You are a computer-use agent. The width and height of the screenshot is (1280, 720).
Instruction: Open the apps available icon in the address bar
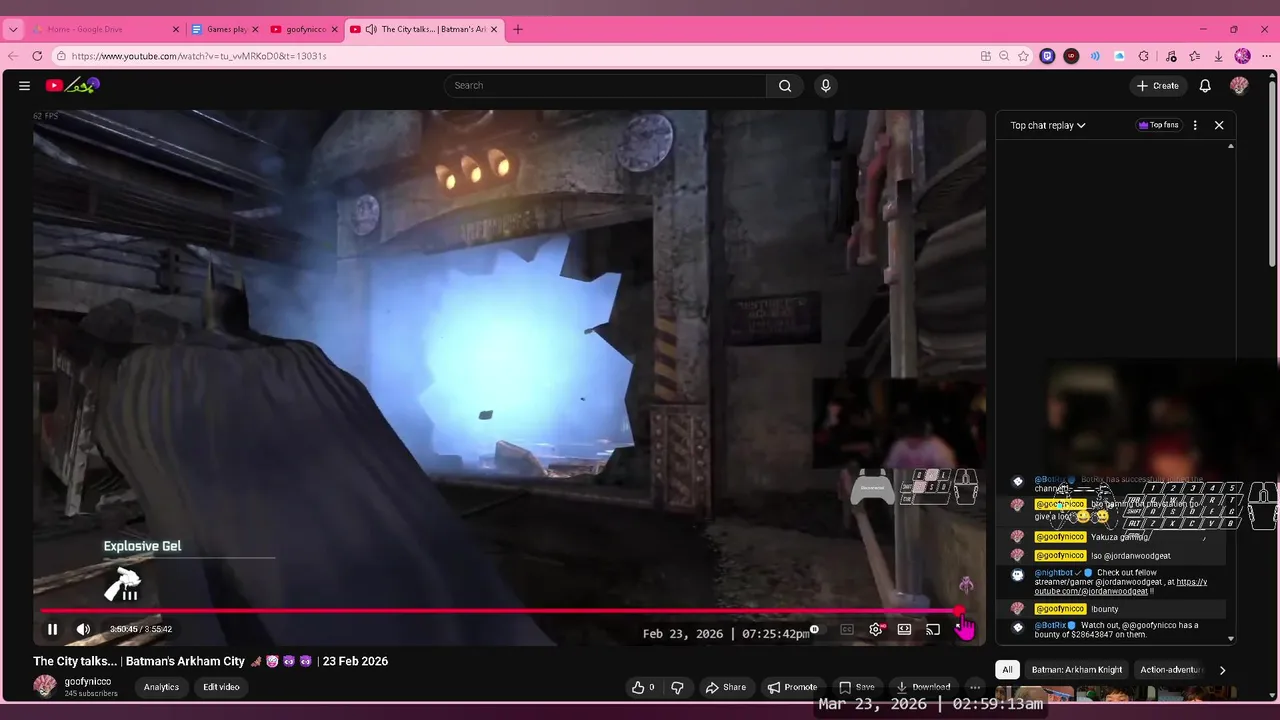pos(985,56)
